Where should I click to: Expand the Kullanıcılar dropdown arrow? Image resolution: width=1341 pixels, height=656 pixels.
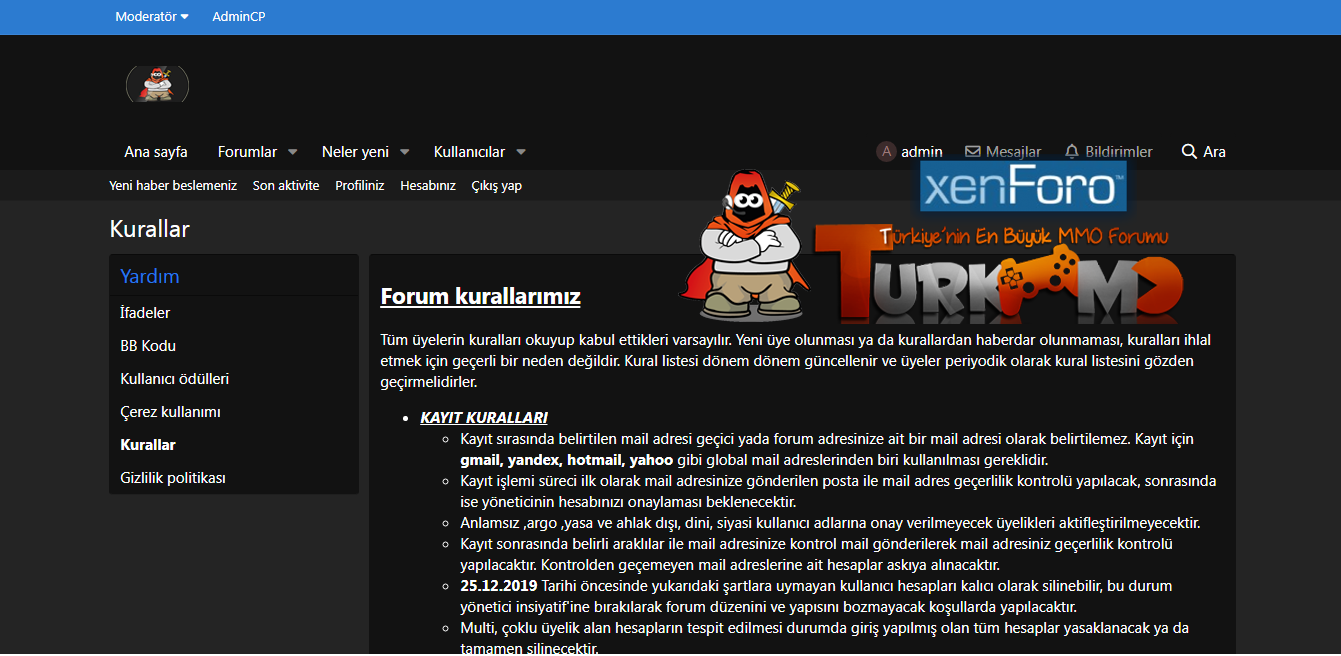(x=521, y=152)
